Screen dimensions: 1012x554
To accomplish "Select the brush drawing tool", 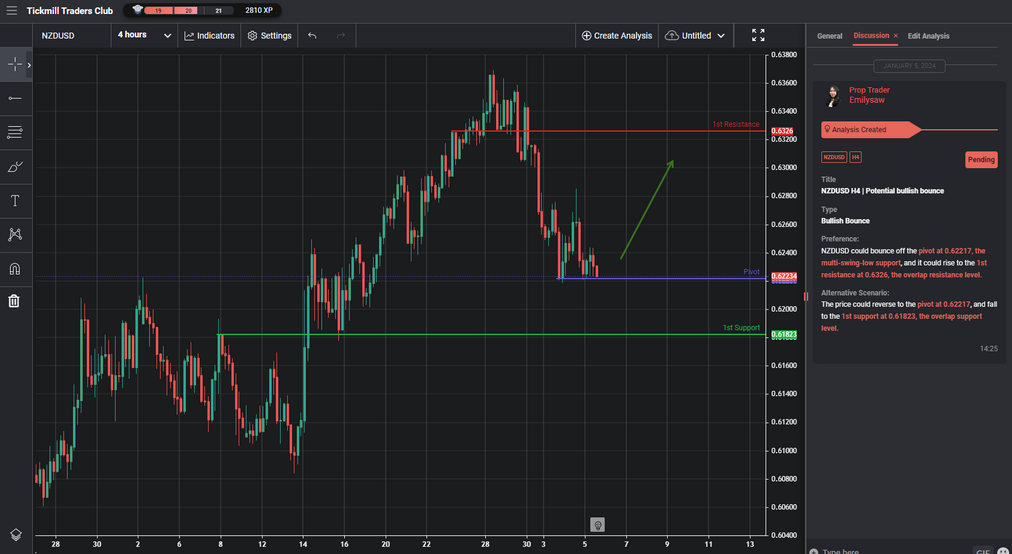I will (x=14, y=167).
